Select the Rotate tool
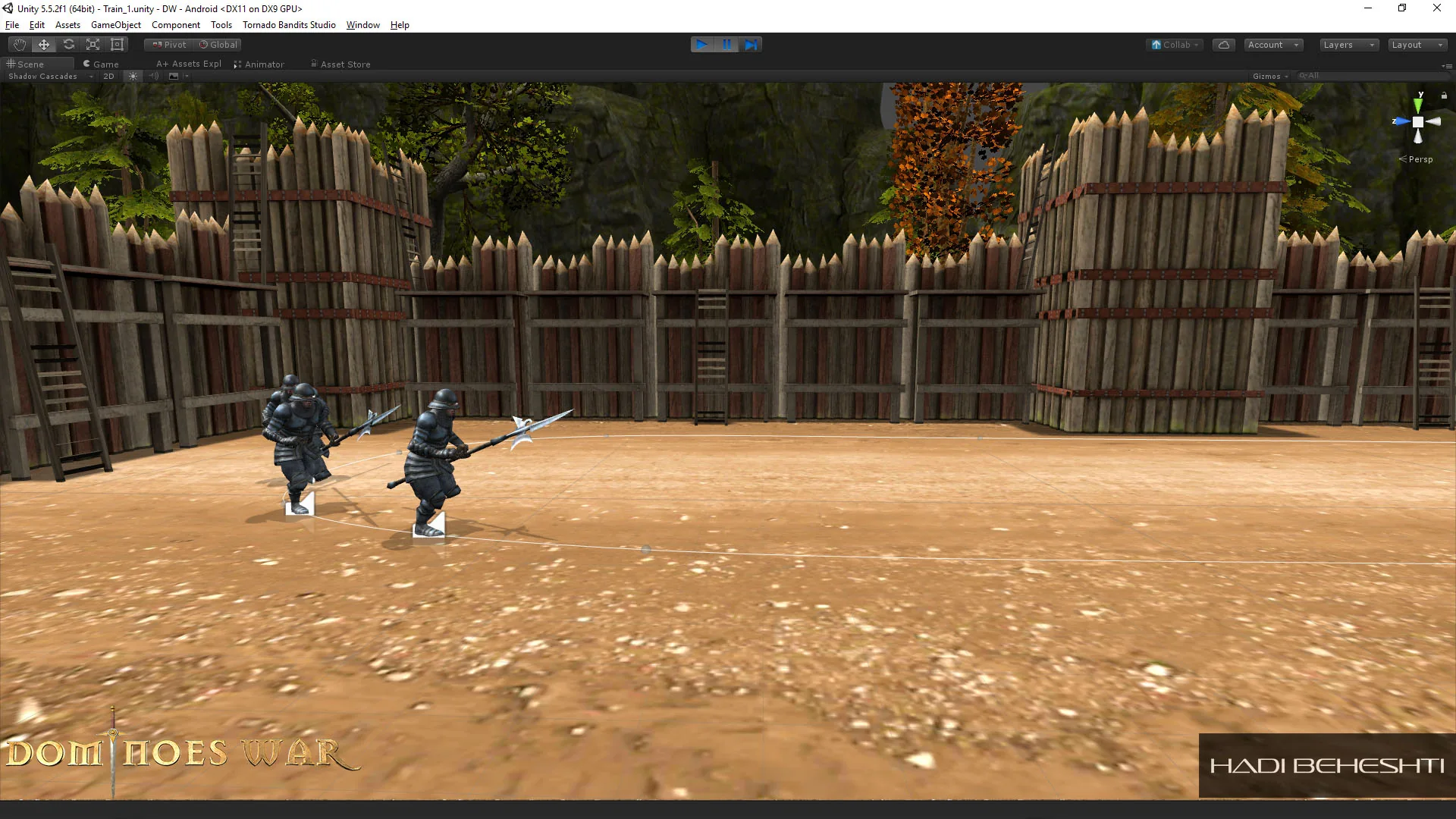Viewport: 1456px width, 819px height. [x=68, y=45]
